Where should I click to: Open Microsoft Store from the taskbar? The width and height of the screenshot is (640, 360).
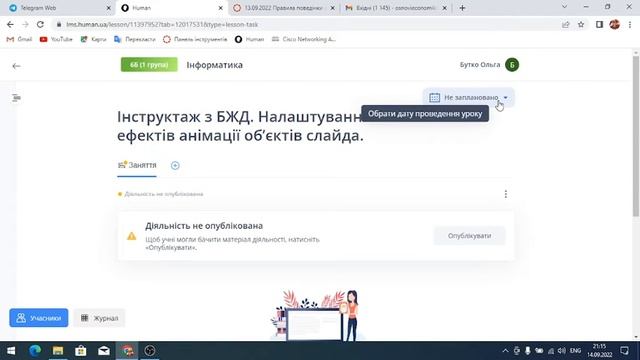(81, 351)
